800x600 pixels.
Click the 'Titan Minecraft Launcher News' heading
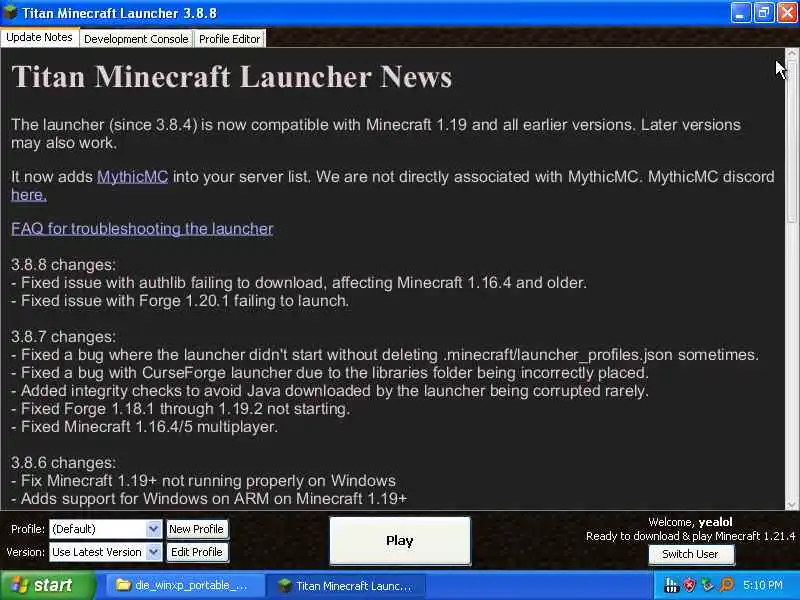tap(232, 77)
